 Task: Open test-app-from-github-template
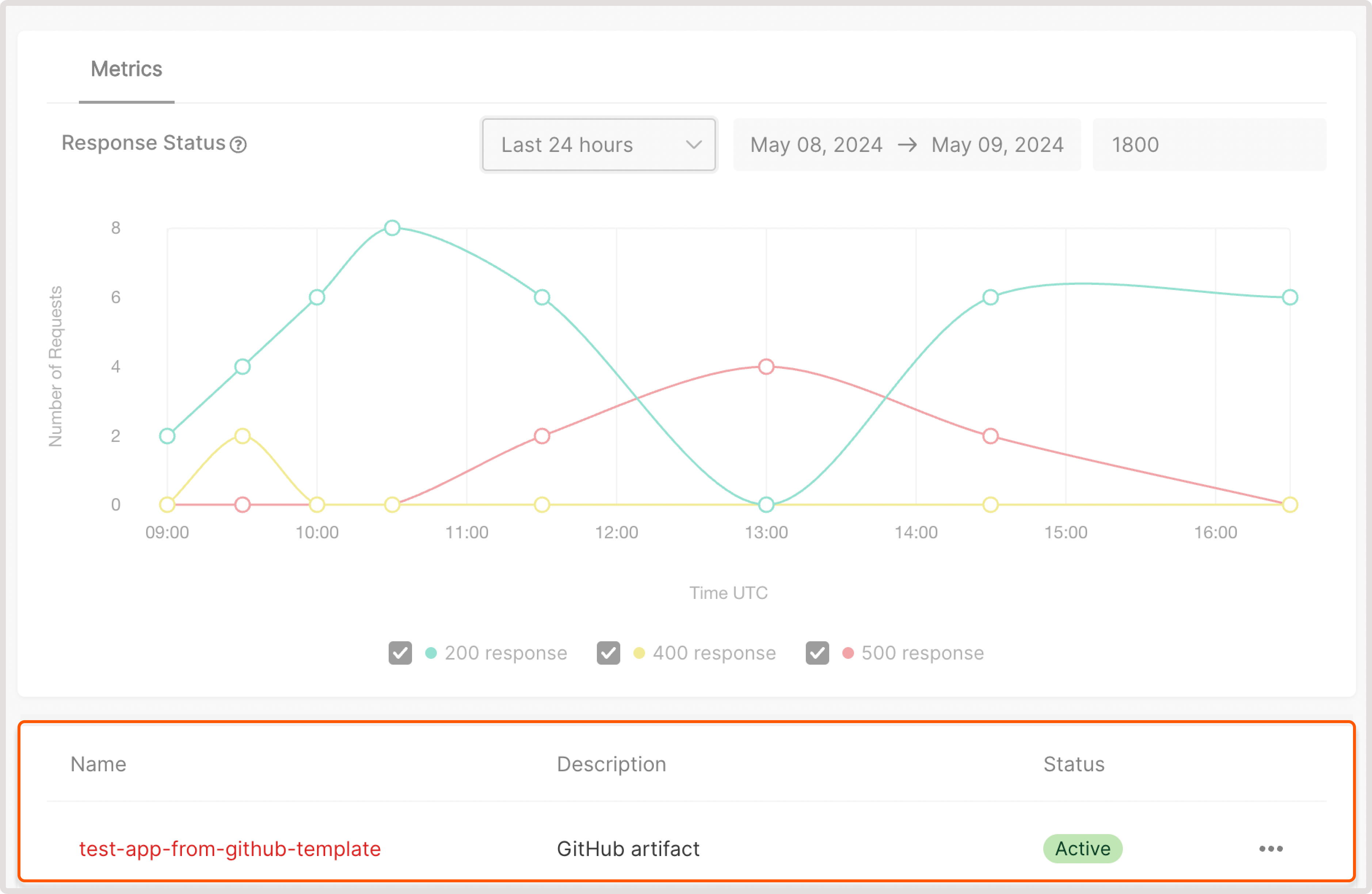pos(230,848)
